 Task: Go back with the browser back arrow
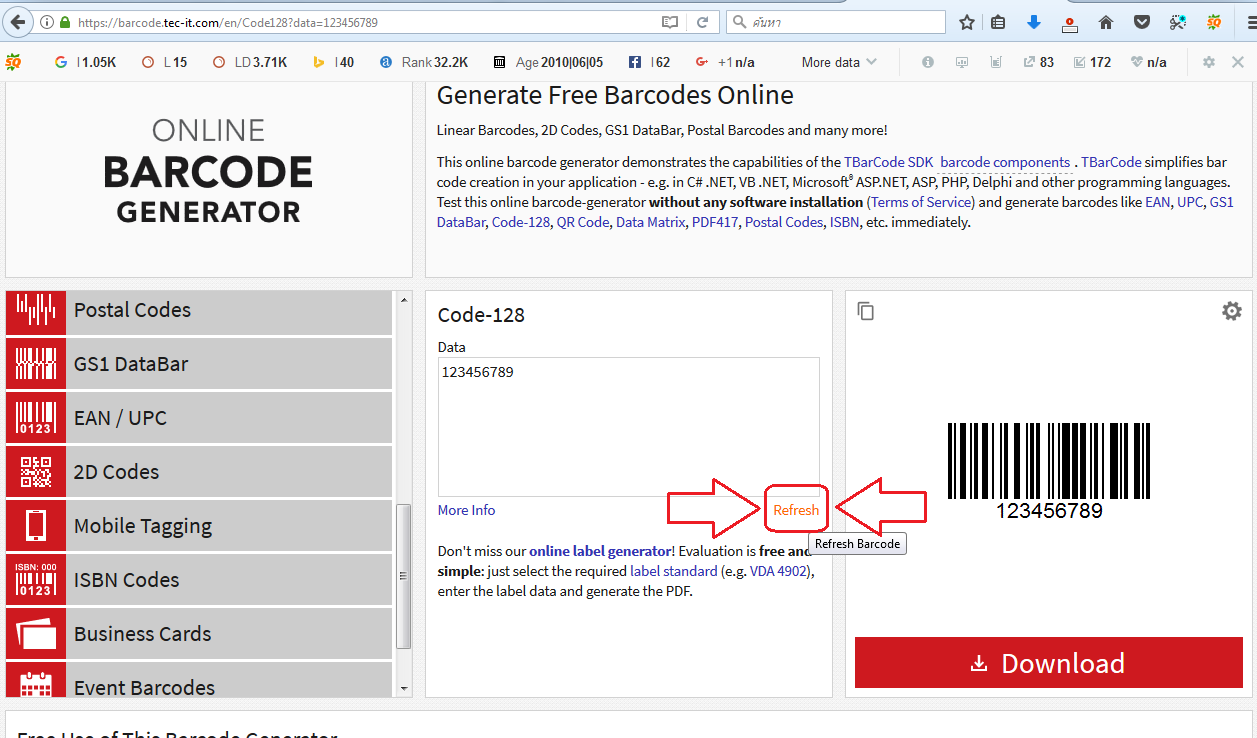[17, 22]
